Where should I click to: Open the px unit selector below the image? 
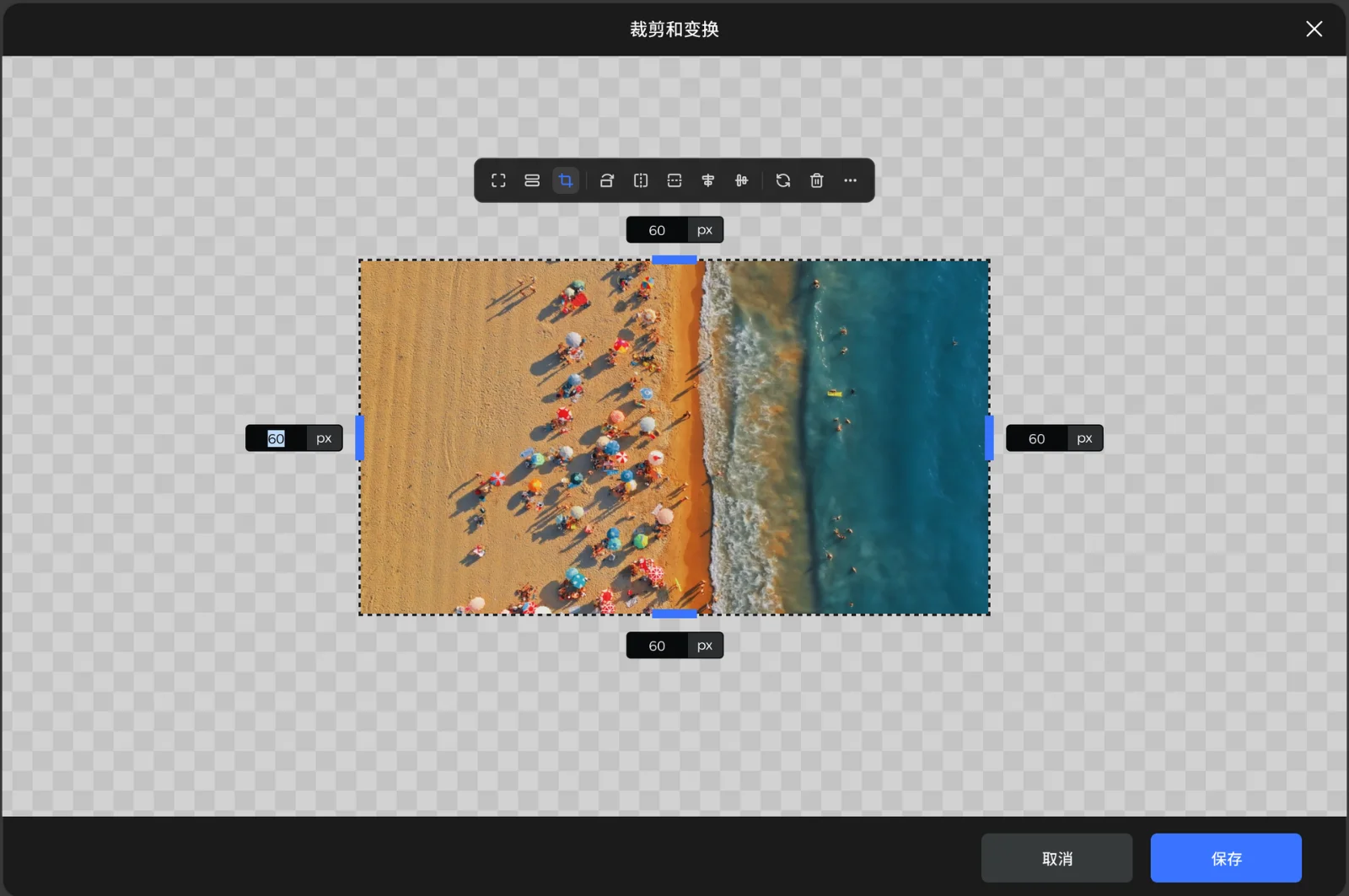pyautogui.click(x=705, y=646)
